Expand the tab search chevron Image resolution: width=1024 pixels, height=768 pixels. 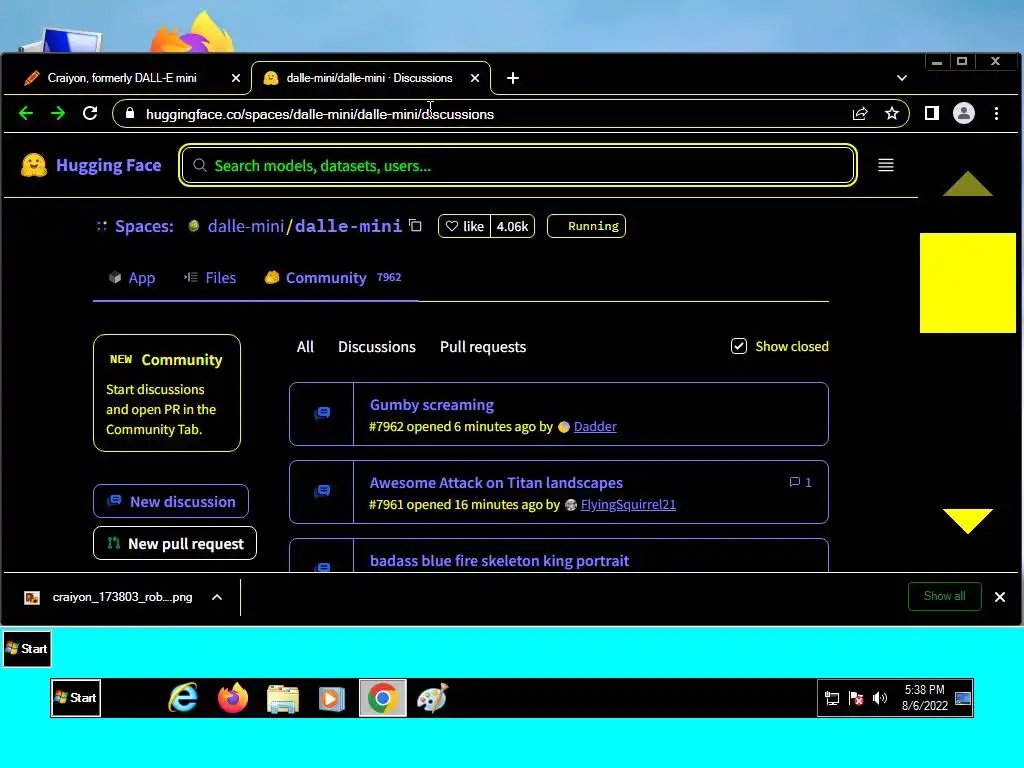tap(902, 78)
